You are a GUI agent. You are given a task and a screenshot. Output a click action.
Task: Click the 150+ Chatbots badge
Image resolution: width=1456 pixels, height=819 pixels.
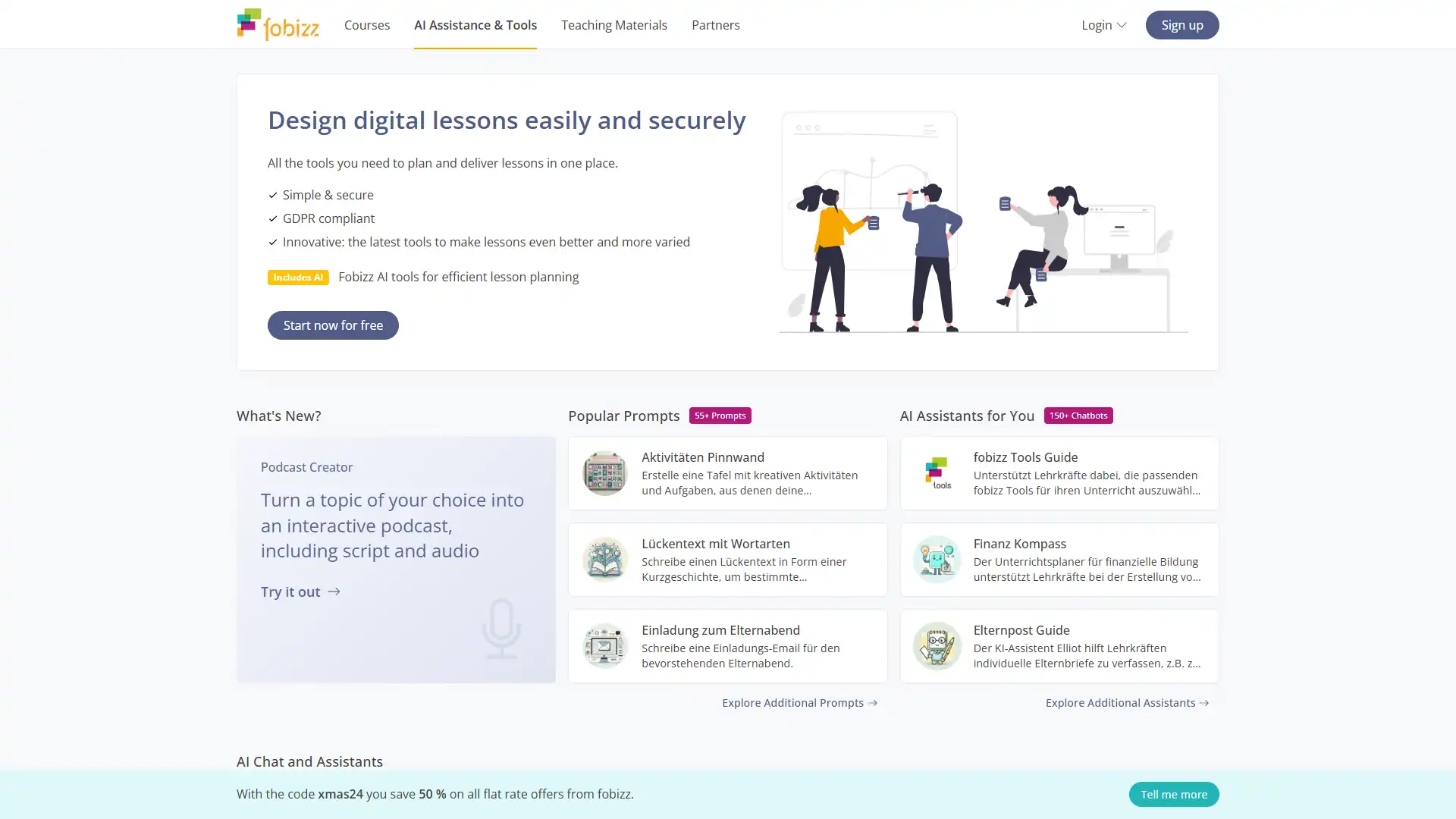tap(1078, 416)
